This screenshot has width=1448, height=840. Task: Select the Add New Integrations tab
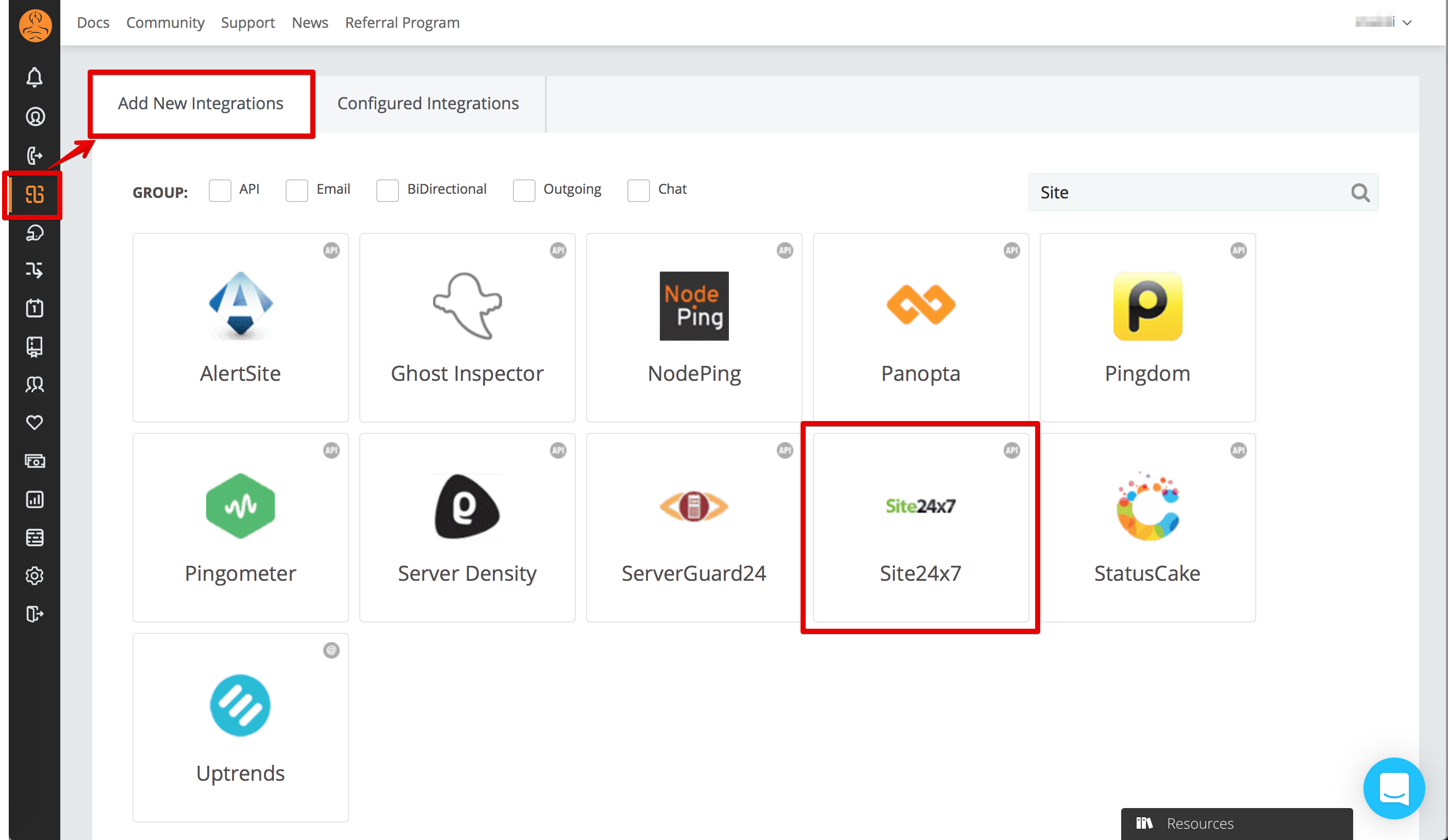[x=201, y=104]
